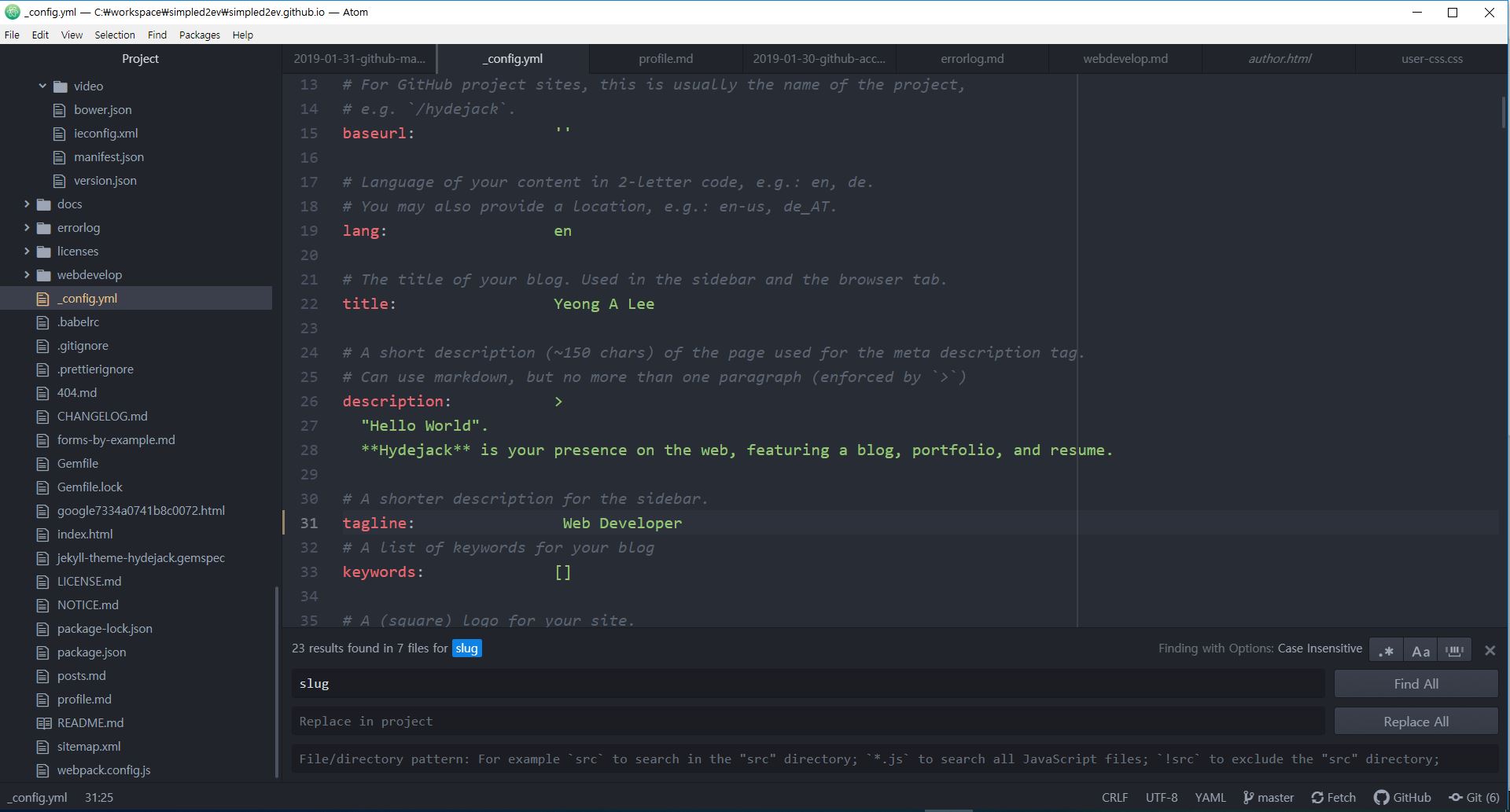
Task: Click the ieconfig.xml file icon
Action: (59, 134)
